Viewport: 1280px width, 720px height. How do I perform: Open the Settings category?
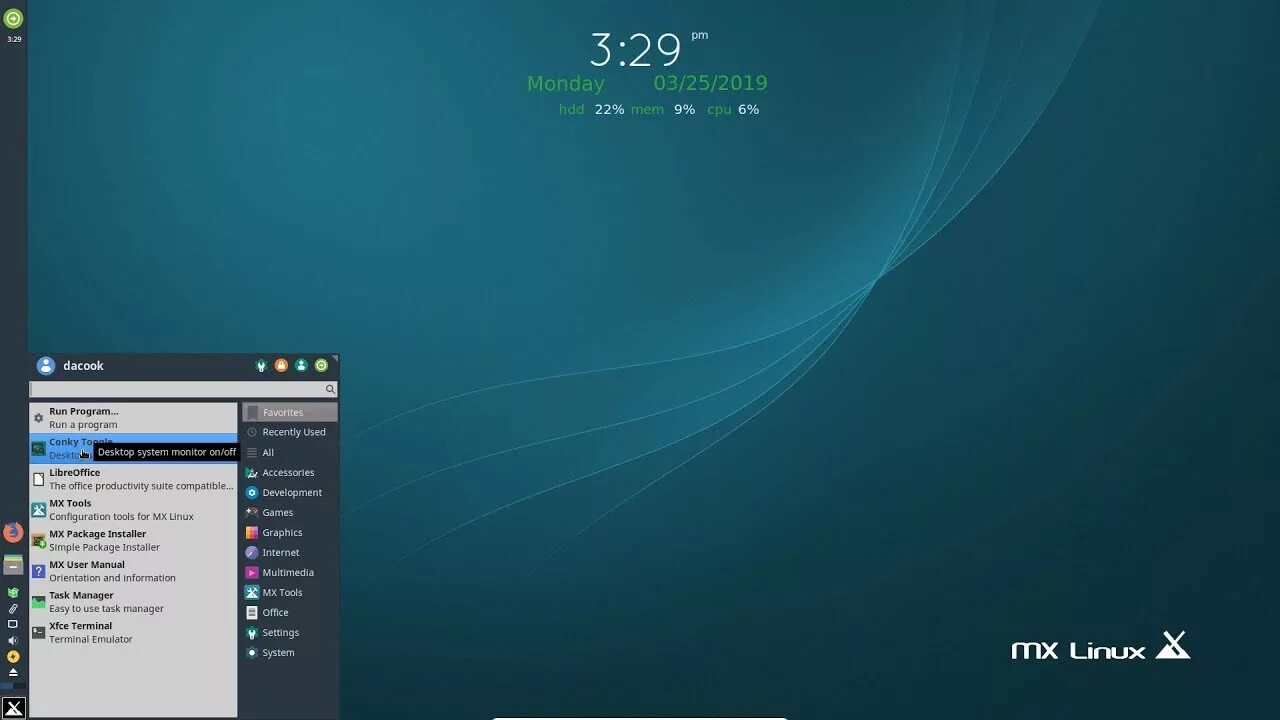point(290,632)
